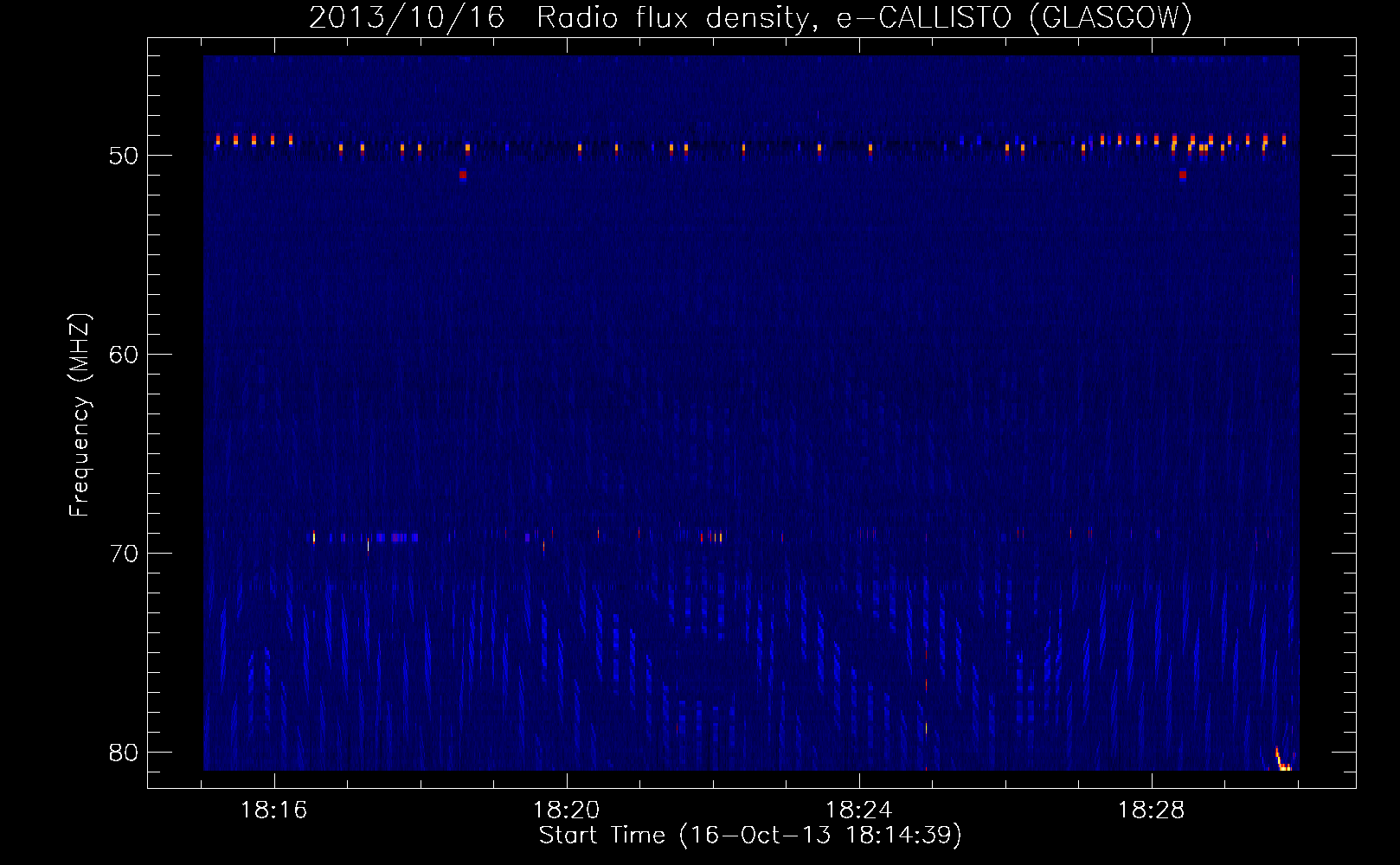Select the 80 frequency tick label
Viewport: 1400px width, 865px height.
124,753
